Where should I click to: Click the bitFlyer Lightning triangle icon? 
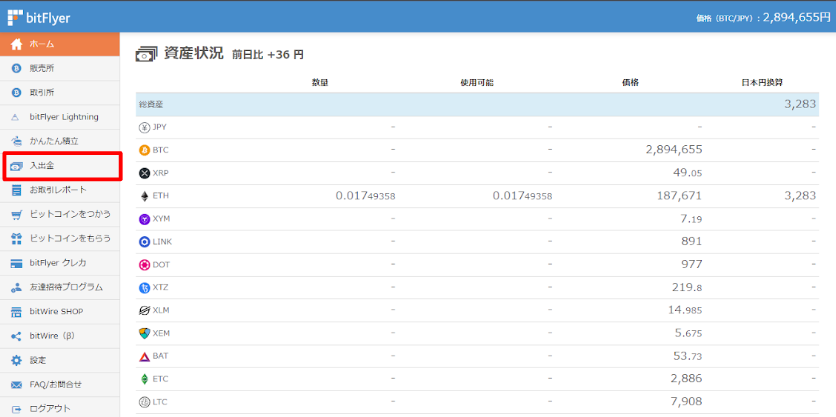(17, 117)
